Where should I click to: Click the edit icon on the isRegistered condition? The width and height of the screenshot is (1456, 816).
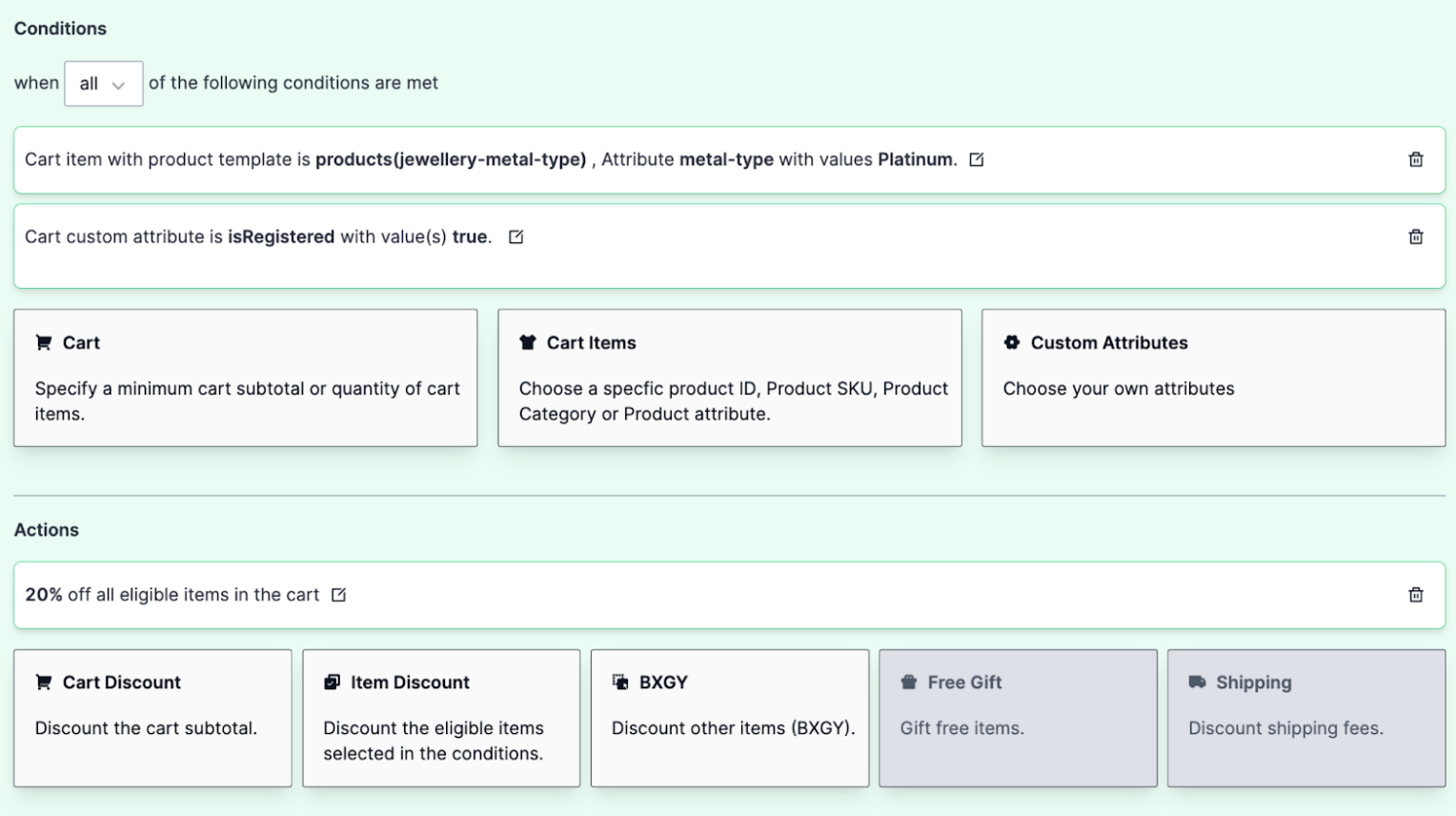click(x=516, y=235)
